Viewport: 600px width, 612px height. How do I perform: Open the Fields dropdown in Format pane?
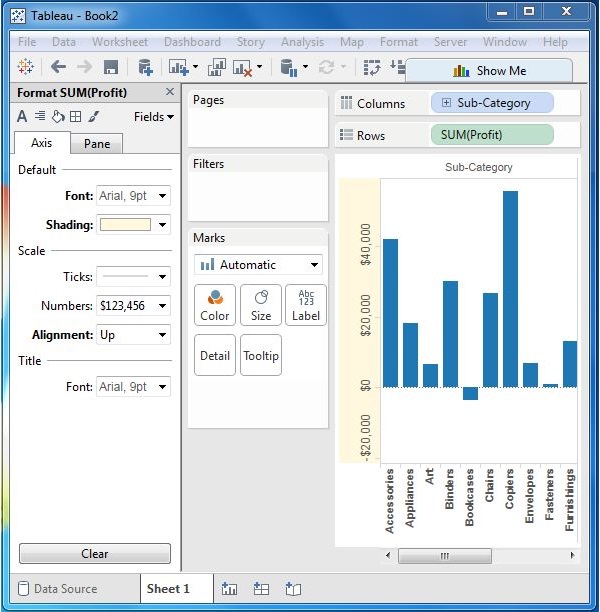153,116
